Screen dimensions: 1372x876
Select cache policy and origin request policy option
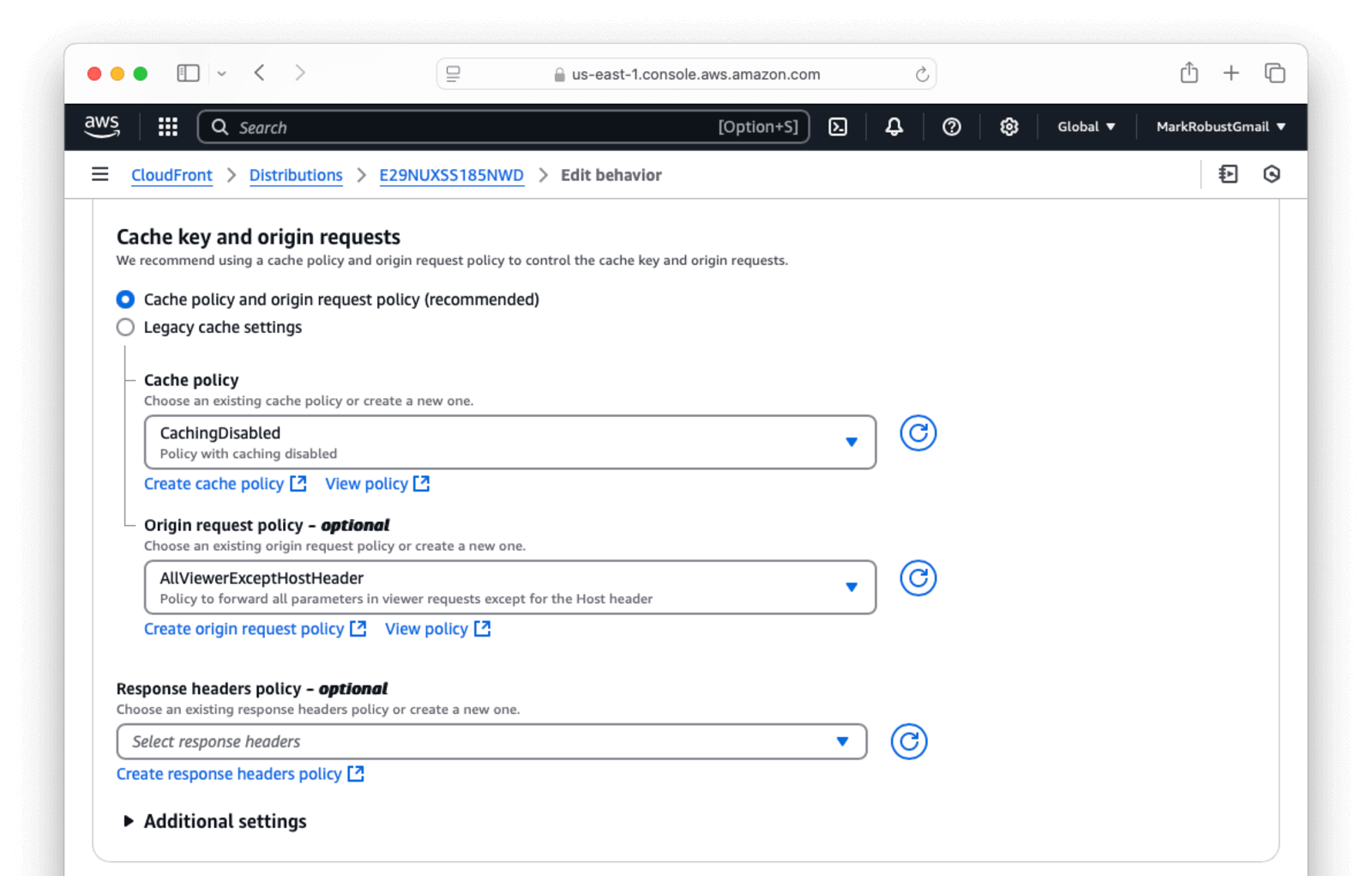coord(125,299)
